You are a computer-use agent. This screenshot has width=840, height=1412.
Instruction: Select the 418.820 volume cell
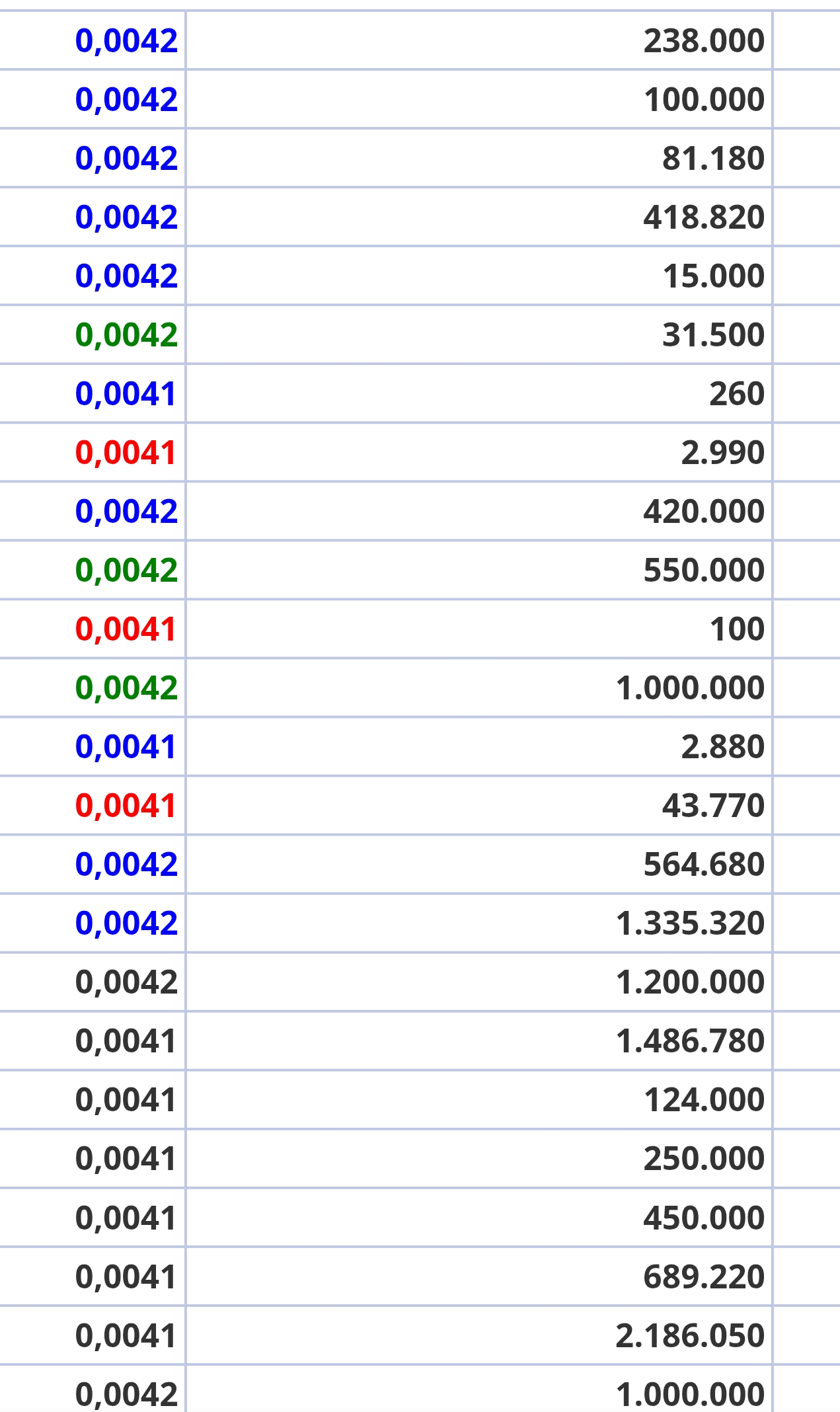[479, 217]
